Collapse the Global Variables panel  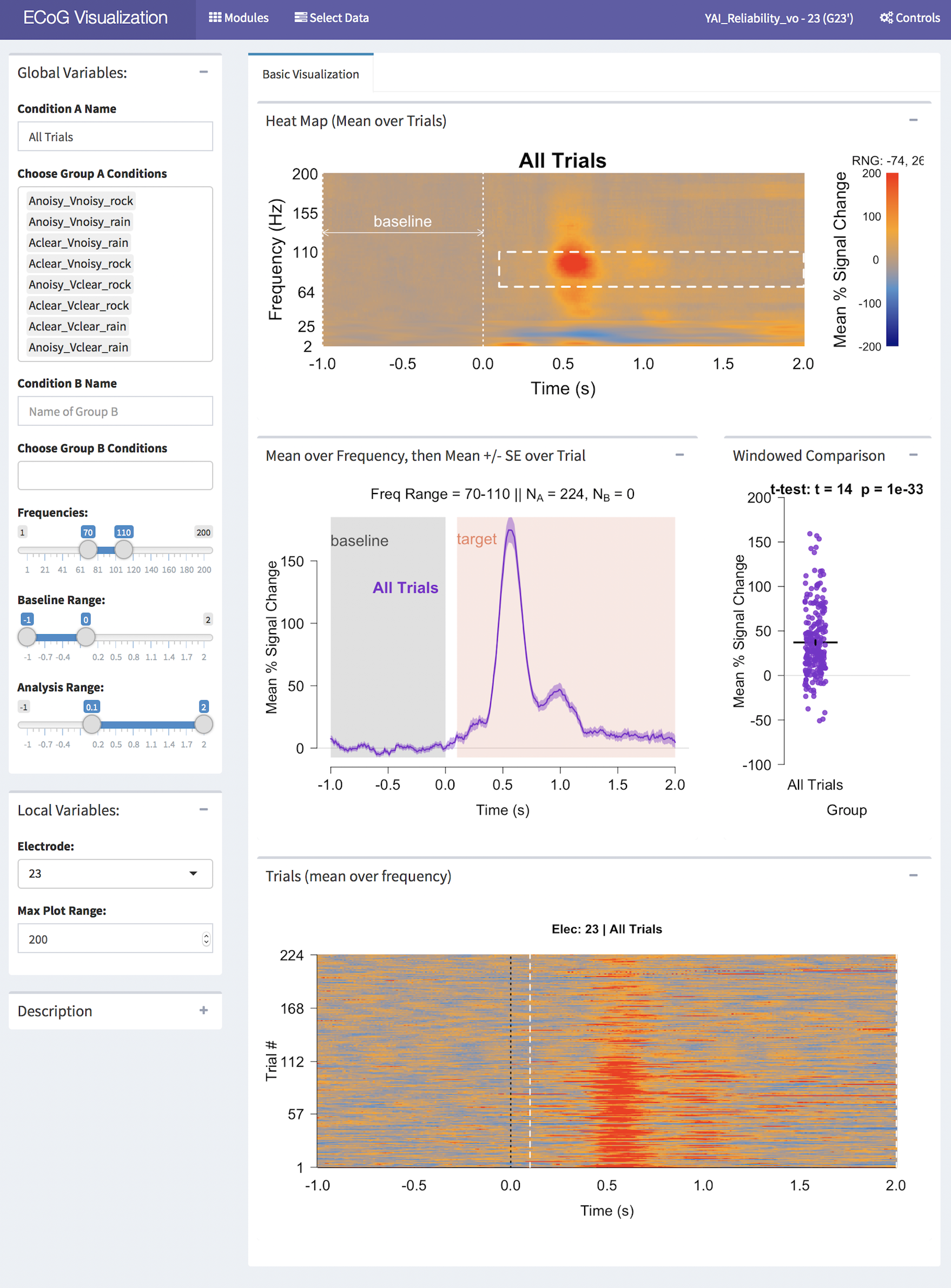click(203, 72)
